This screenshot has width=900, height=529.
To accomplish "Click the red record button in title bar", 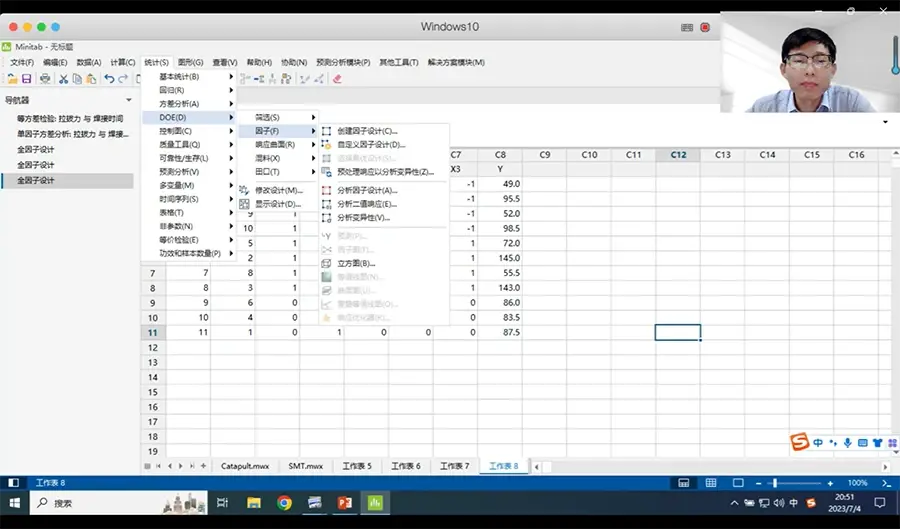I will pos(705,27).
